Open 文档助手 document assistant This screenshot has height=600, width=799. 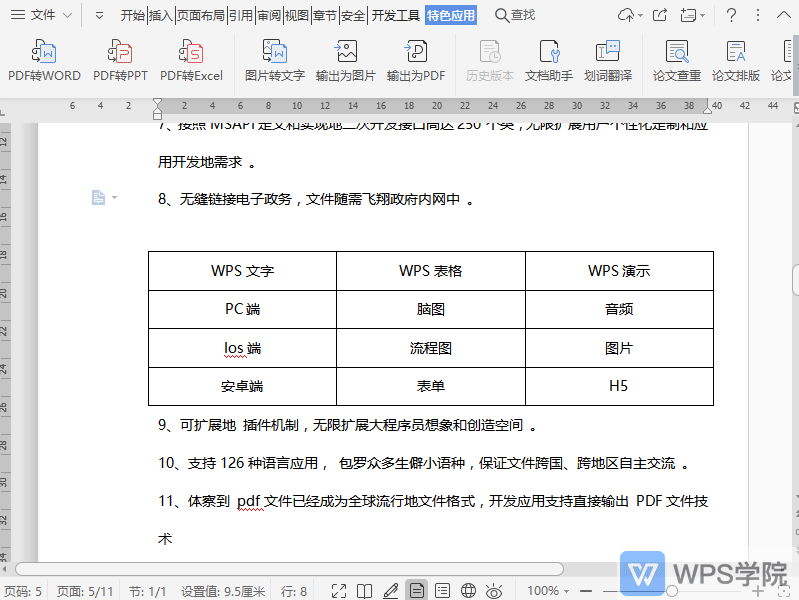point(549,61)
